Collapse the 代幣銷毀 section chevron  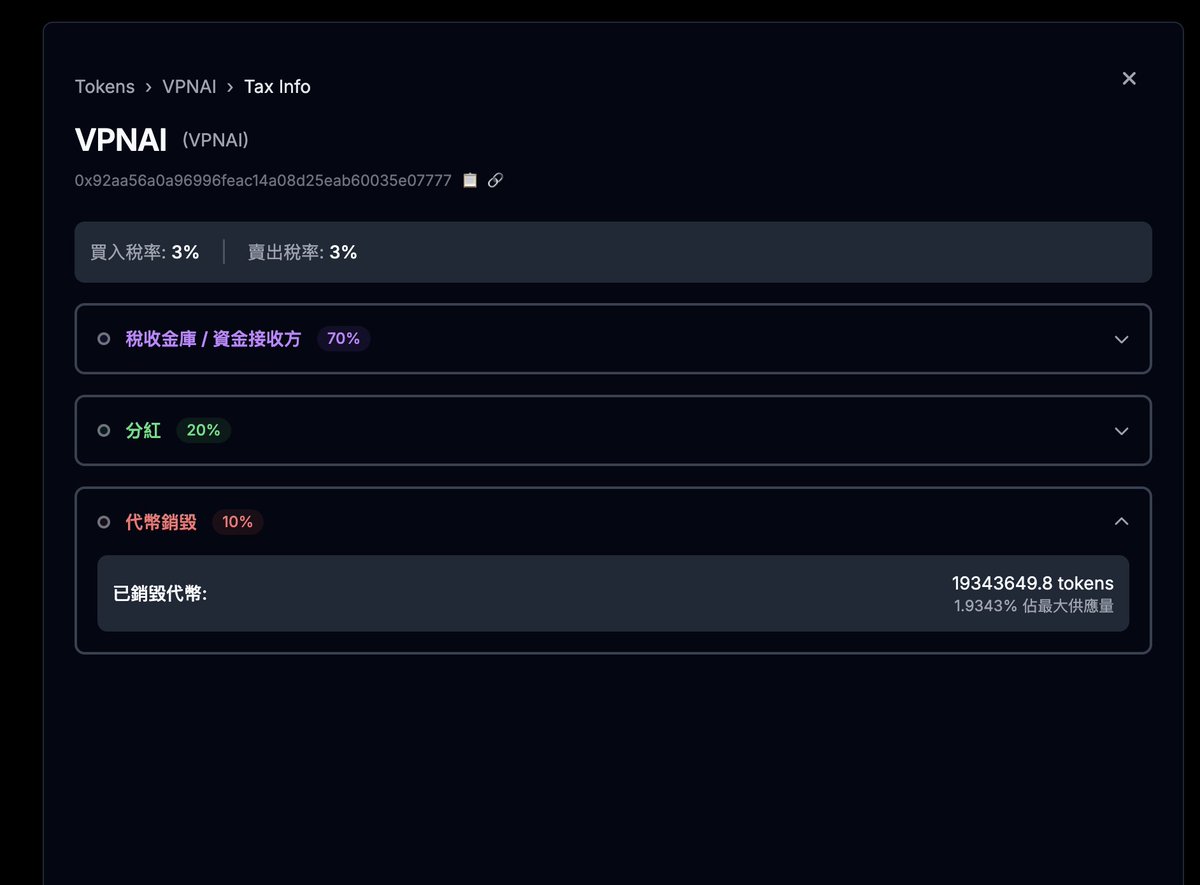point(1122,522)
